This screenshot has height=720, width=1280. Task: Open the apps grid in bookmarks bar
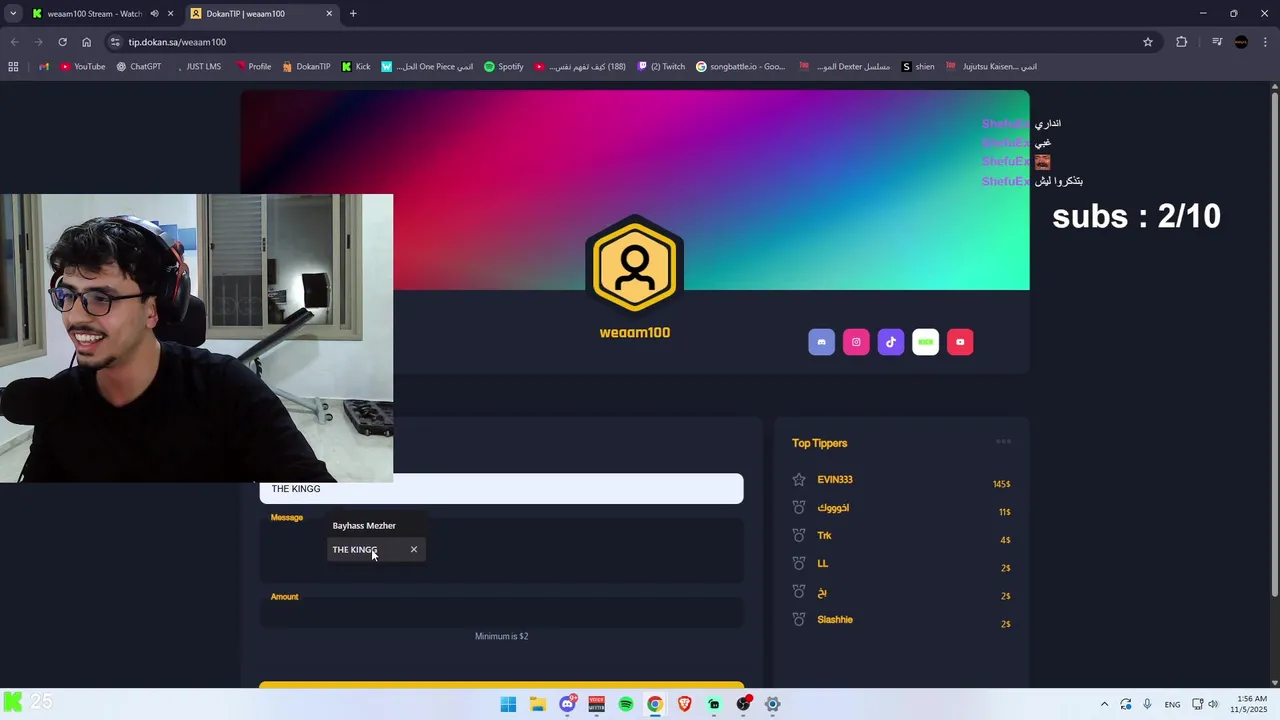pos(13,67)
